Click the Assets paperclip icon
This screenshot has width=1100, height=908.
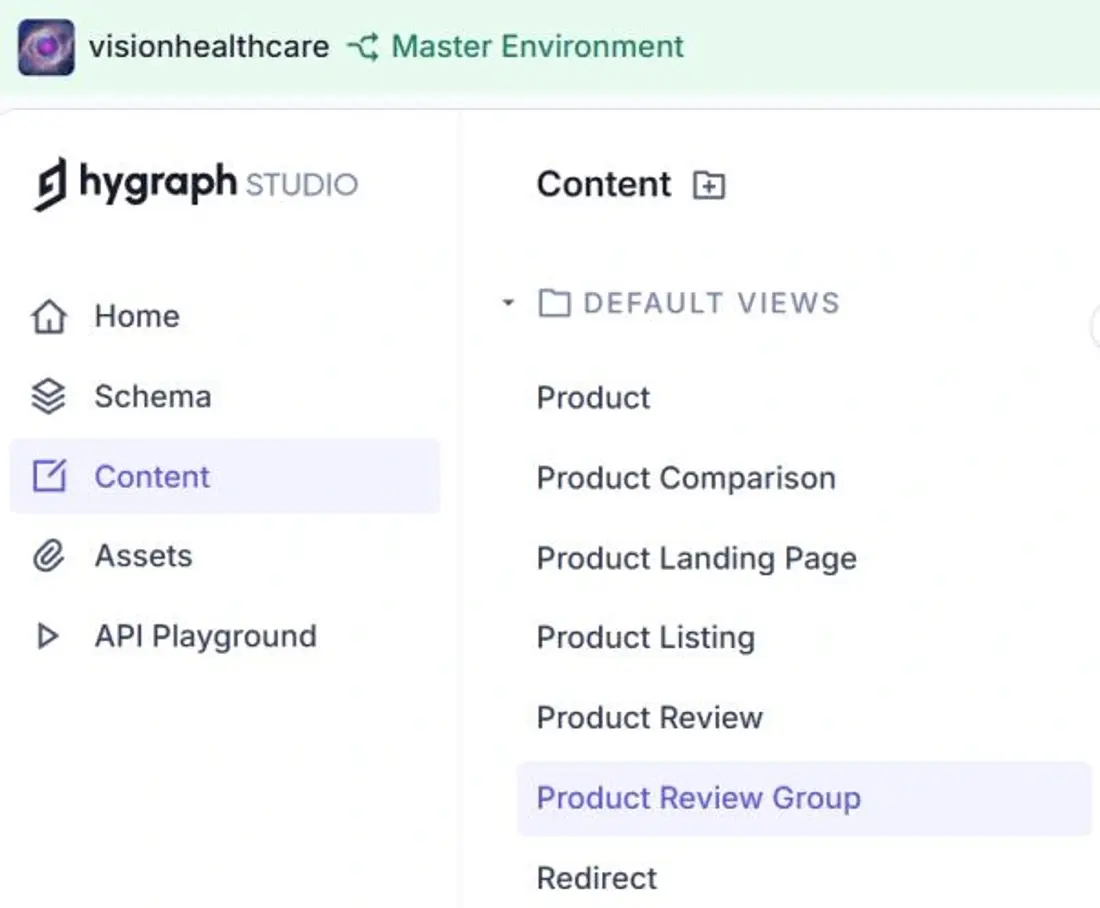[48, 556]
